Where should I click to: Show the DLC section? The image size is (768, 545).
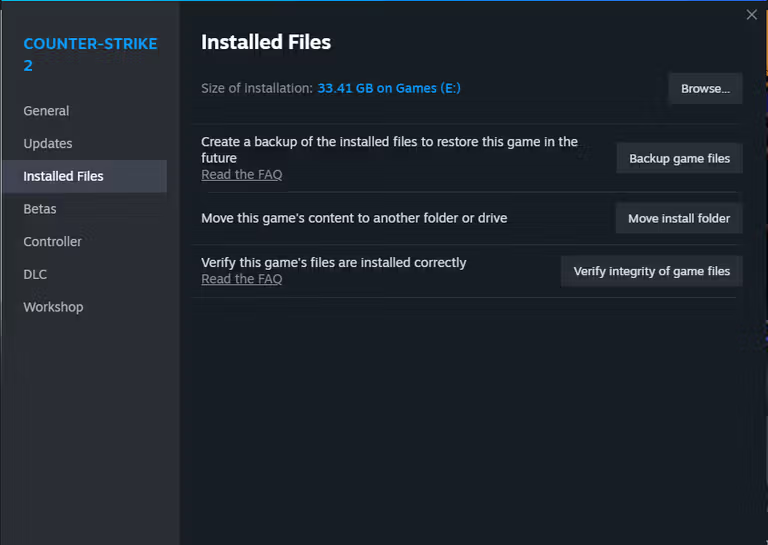coord(35,274)
